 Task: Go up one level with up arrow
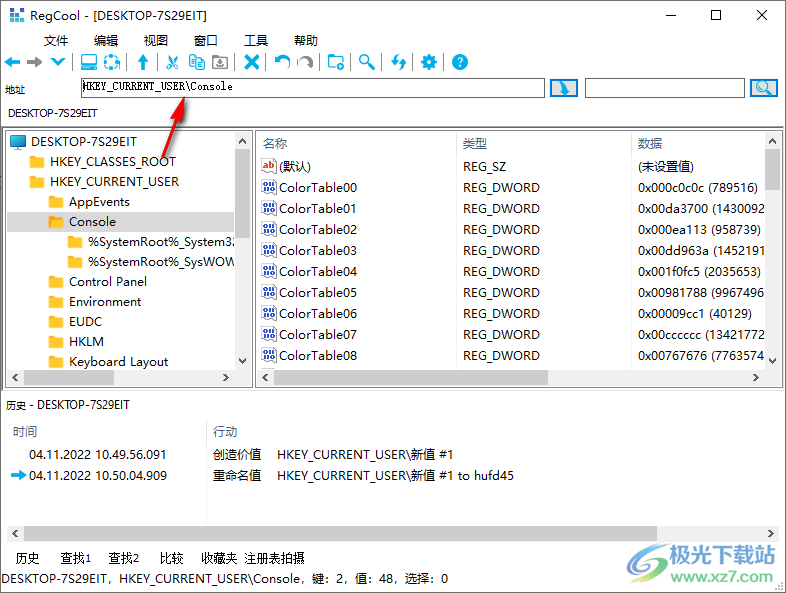pos(143,62)
